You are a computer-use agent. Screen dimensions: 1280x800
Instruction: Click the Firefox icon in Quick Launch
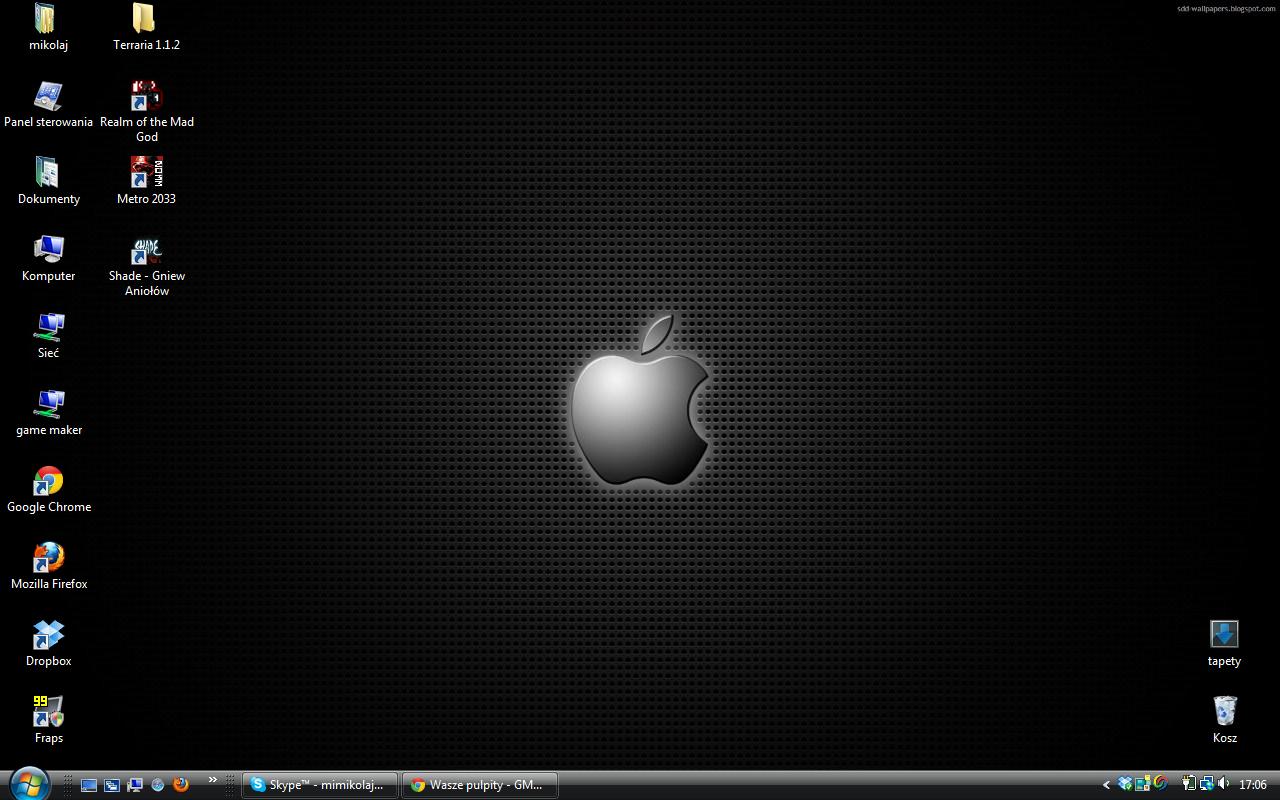coord(181,785)
